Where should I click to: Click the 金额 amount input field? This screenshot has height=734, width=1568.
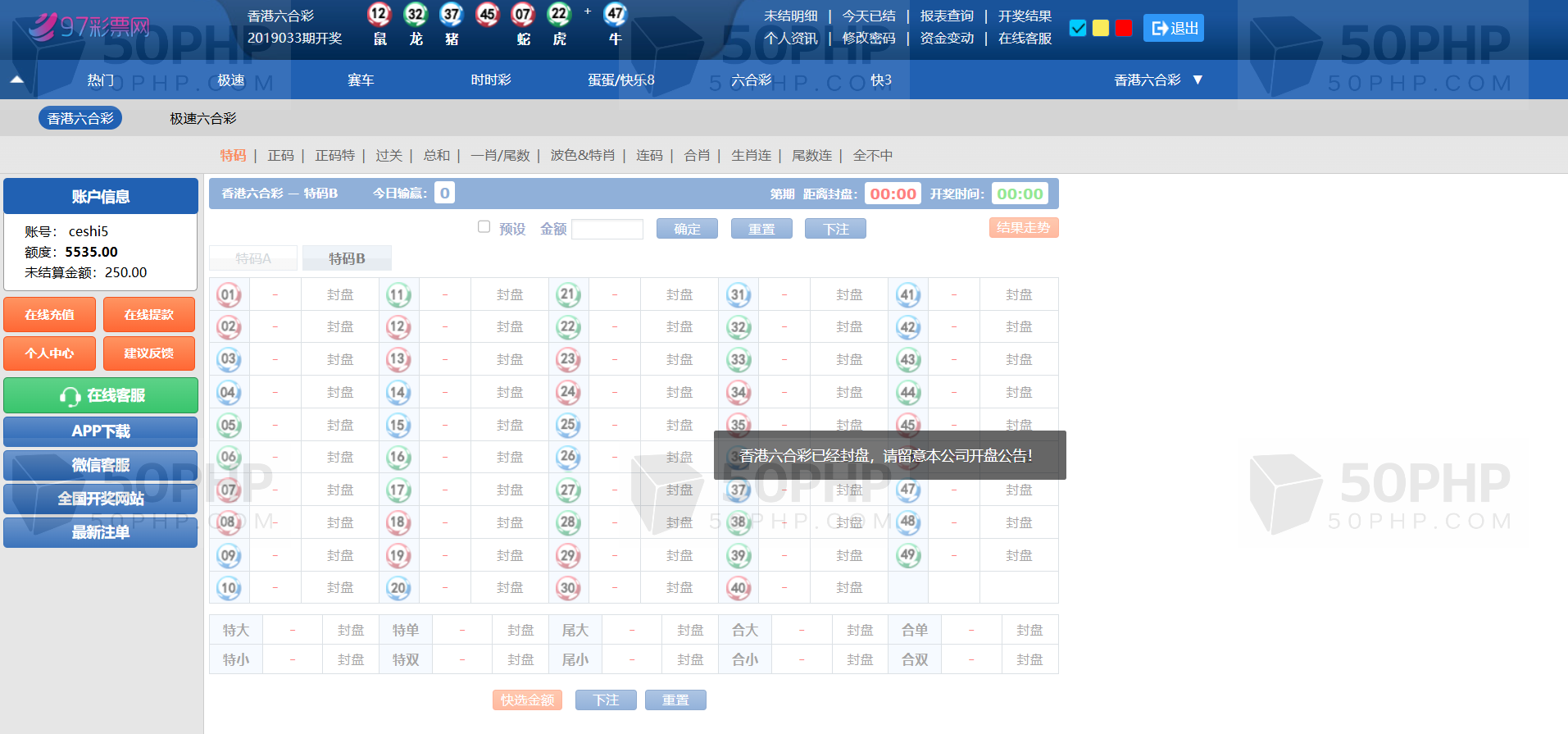(607, 229)
